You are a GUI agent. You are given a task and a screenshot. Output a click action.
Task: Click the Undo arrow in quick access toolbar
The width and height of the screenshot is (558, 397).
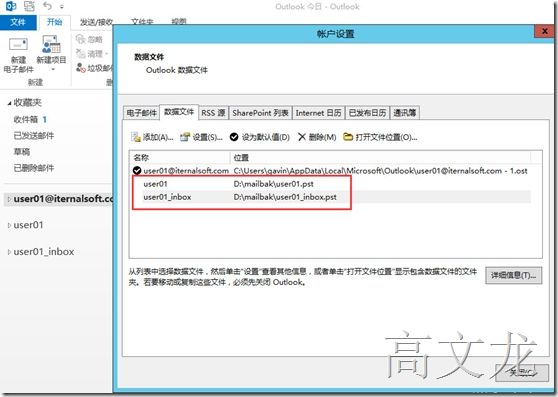click(x=47, y=6)
